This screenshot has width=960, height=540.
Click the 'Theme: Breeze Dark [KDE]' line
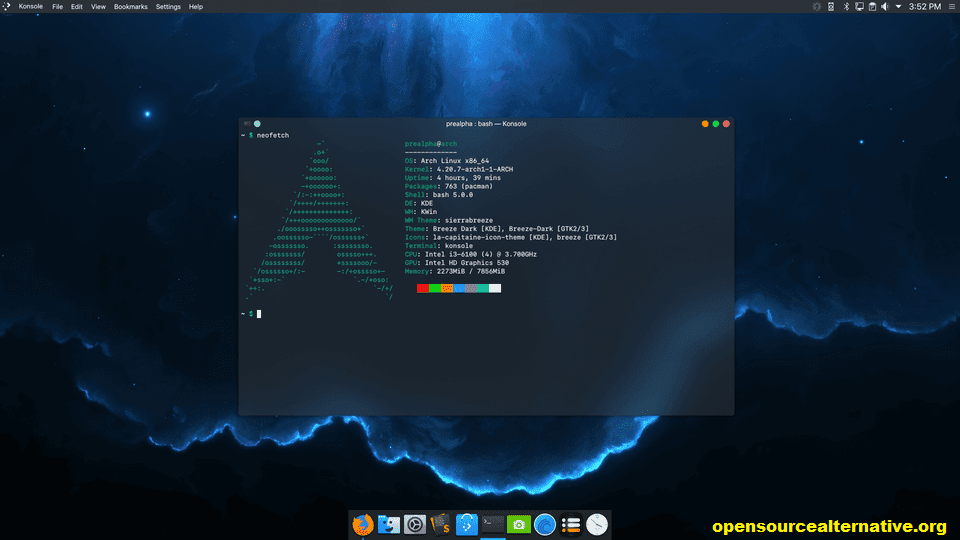click(497, 229)
